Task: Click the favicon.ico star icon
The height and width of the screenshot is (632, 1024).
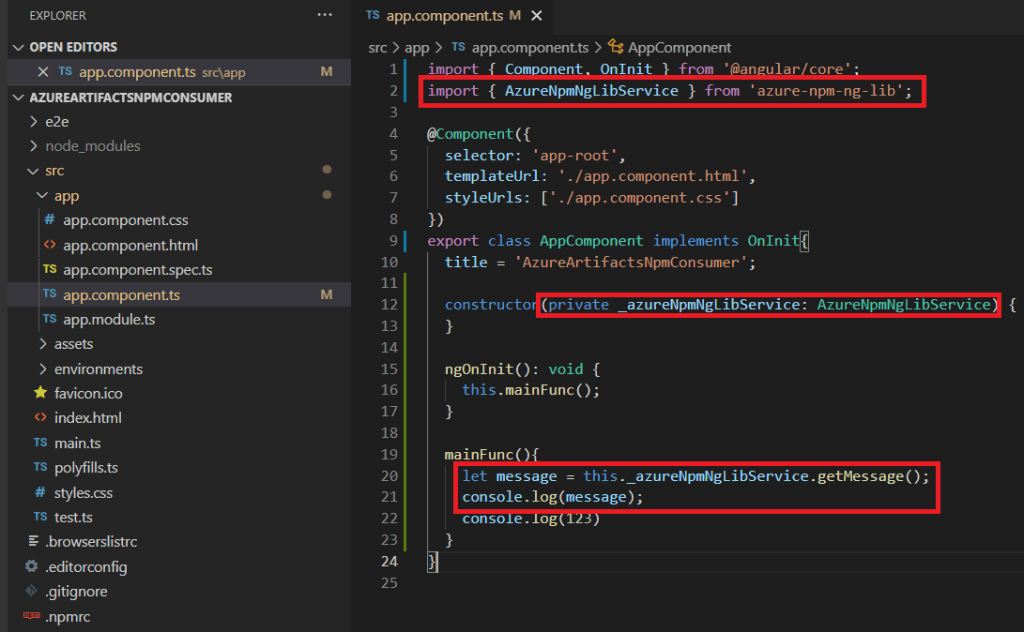Action: (40, 393)
